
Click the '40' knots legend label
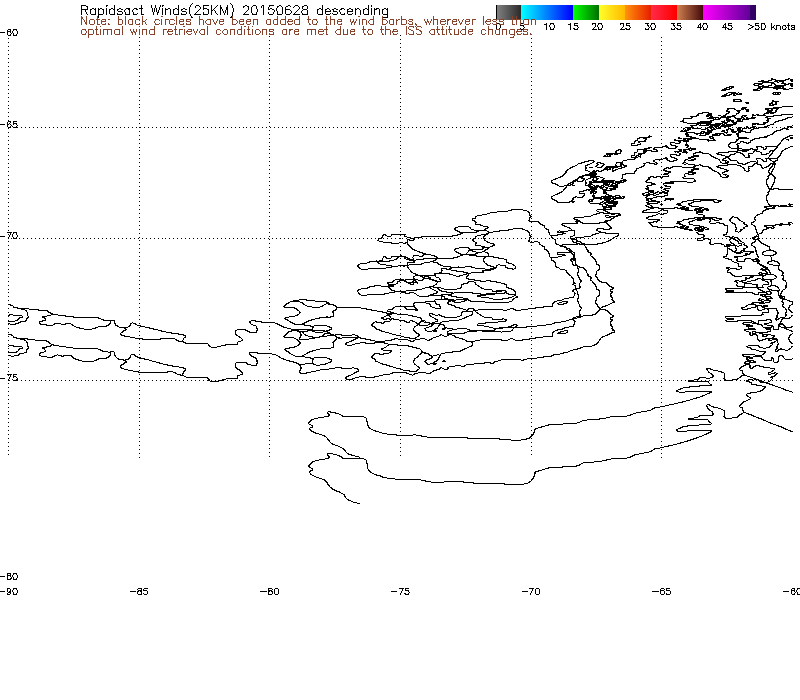(703, 27)
